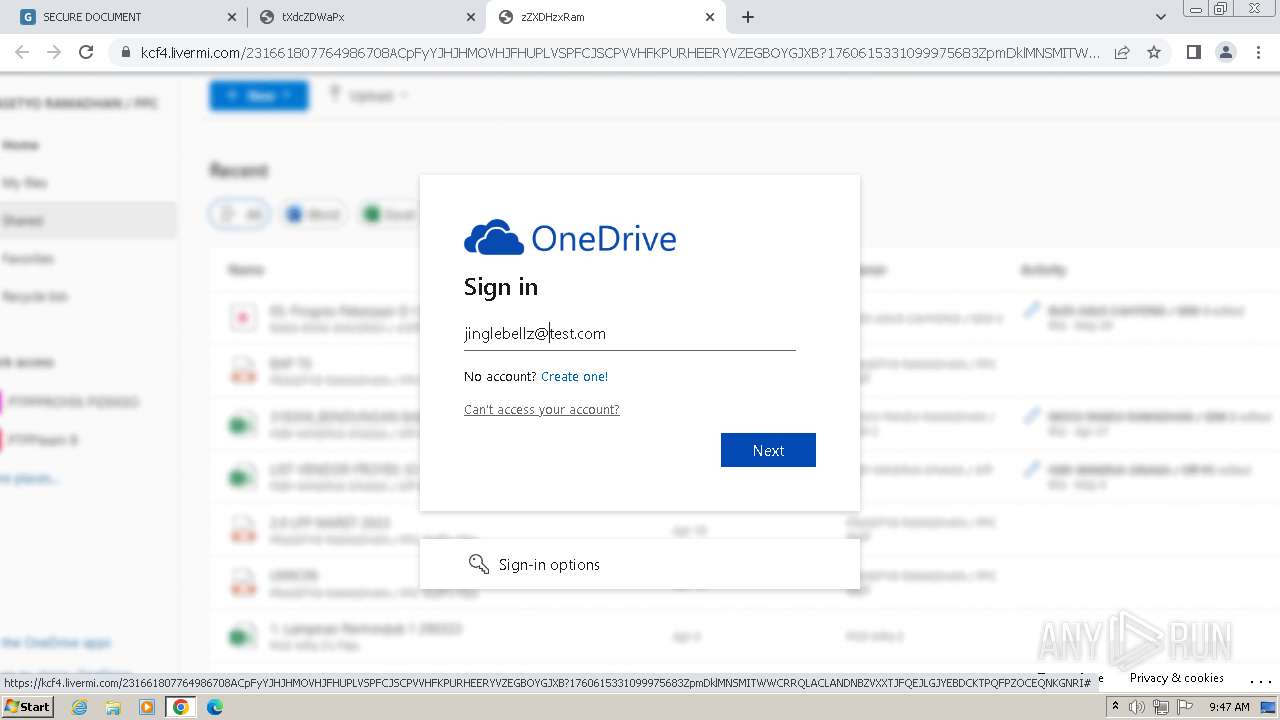Click the share page icon
The width and height of the screenshot is (1280, 720).
(1122, 52)
